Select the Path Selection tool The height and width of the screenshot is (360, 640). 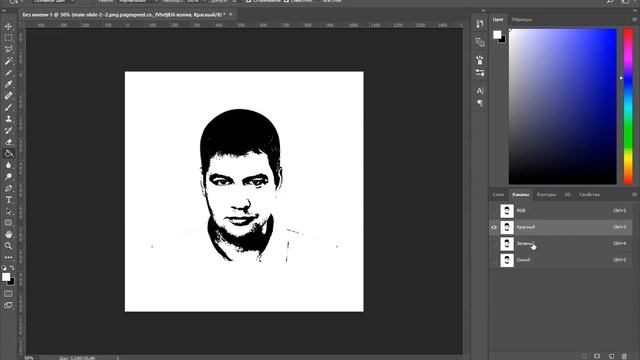click(8, 211)
